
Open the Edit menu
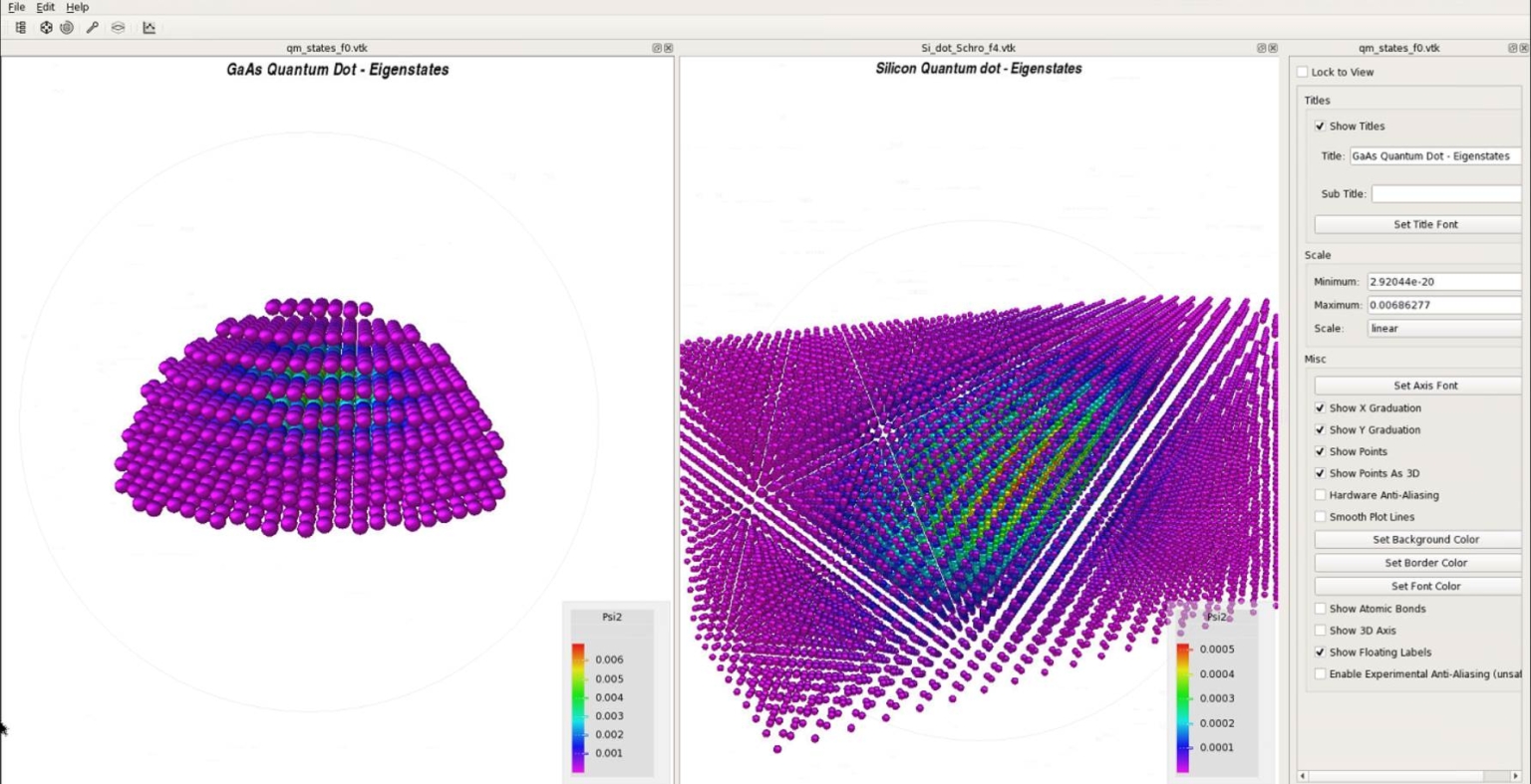coord(45,7)
